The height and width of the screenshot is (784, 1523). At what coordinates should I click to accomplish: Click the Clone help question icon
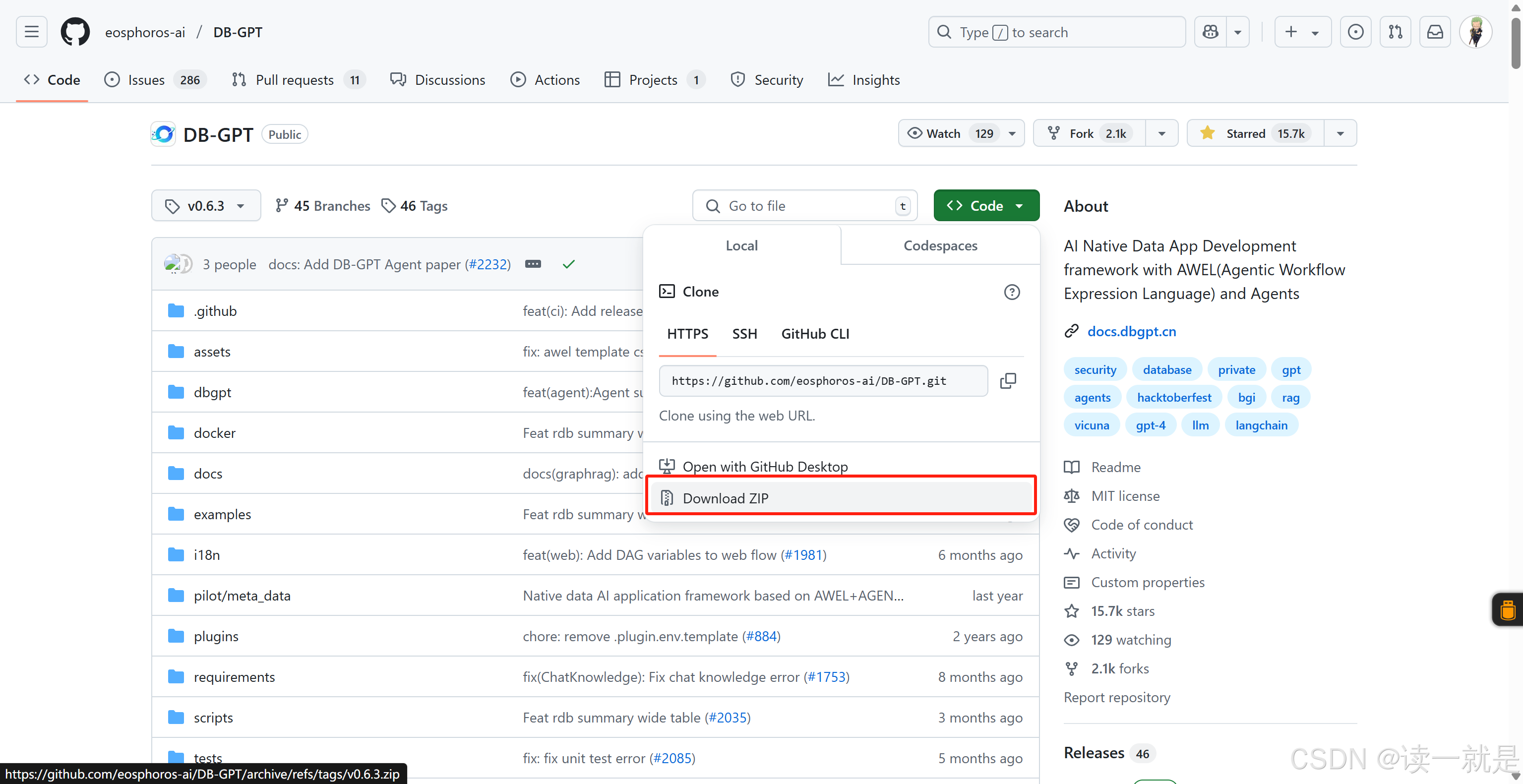click(x=1012, y=292)
